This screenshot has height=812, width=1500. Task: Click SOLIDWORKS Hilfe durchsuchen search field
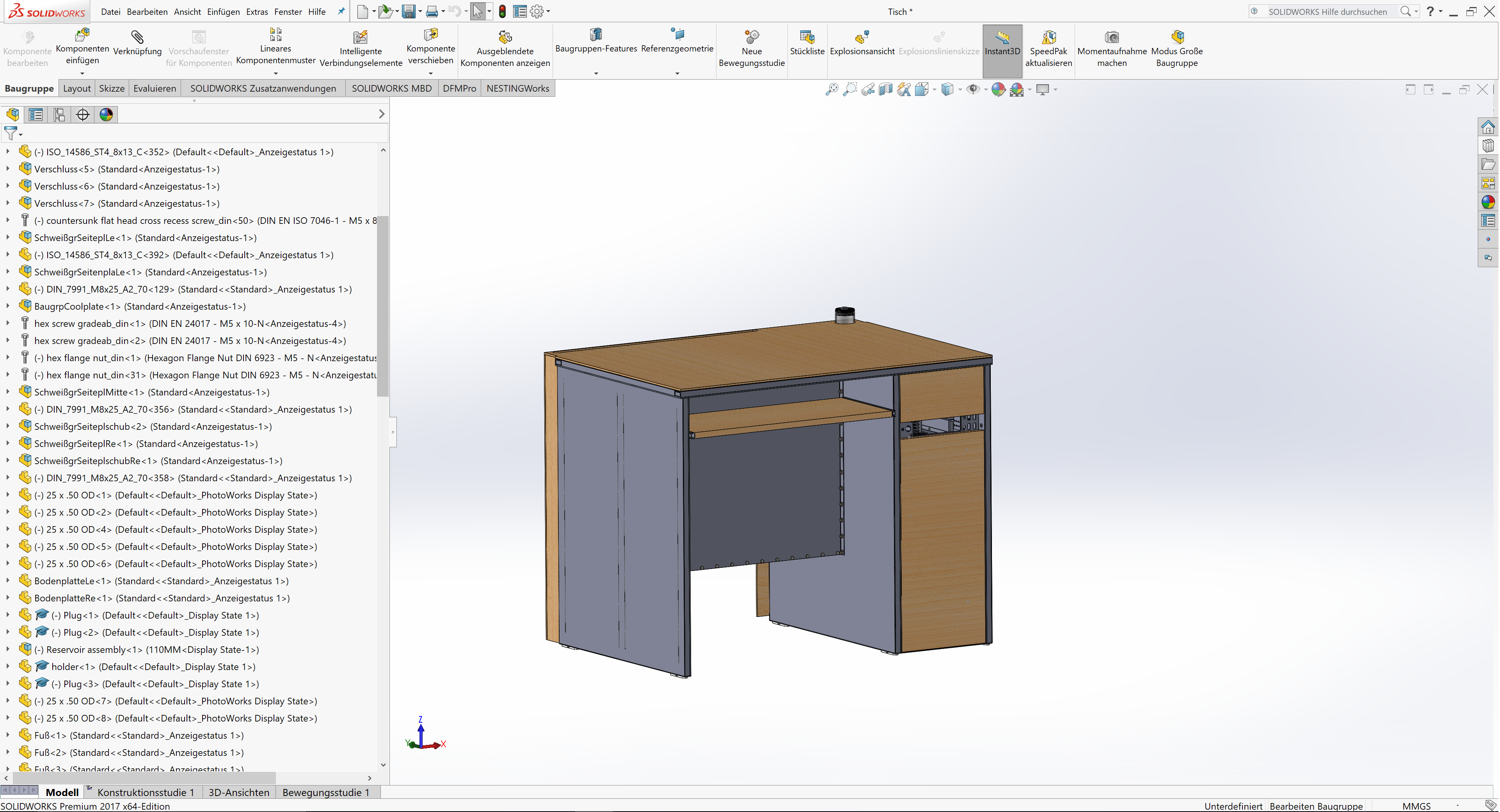tap(1328, 12)
